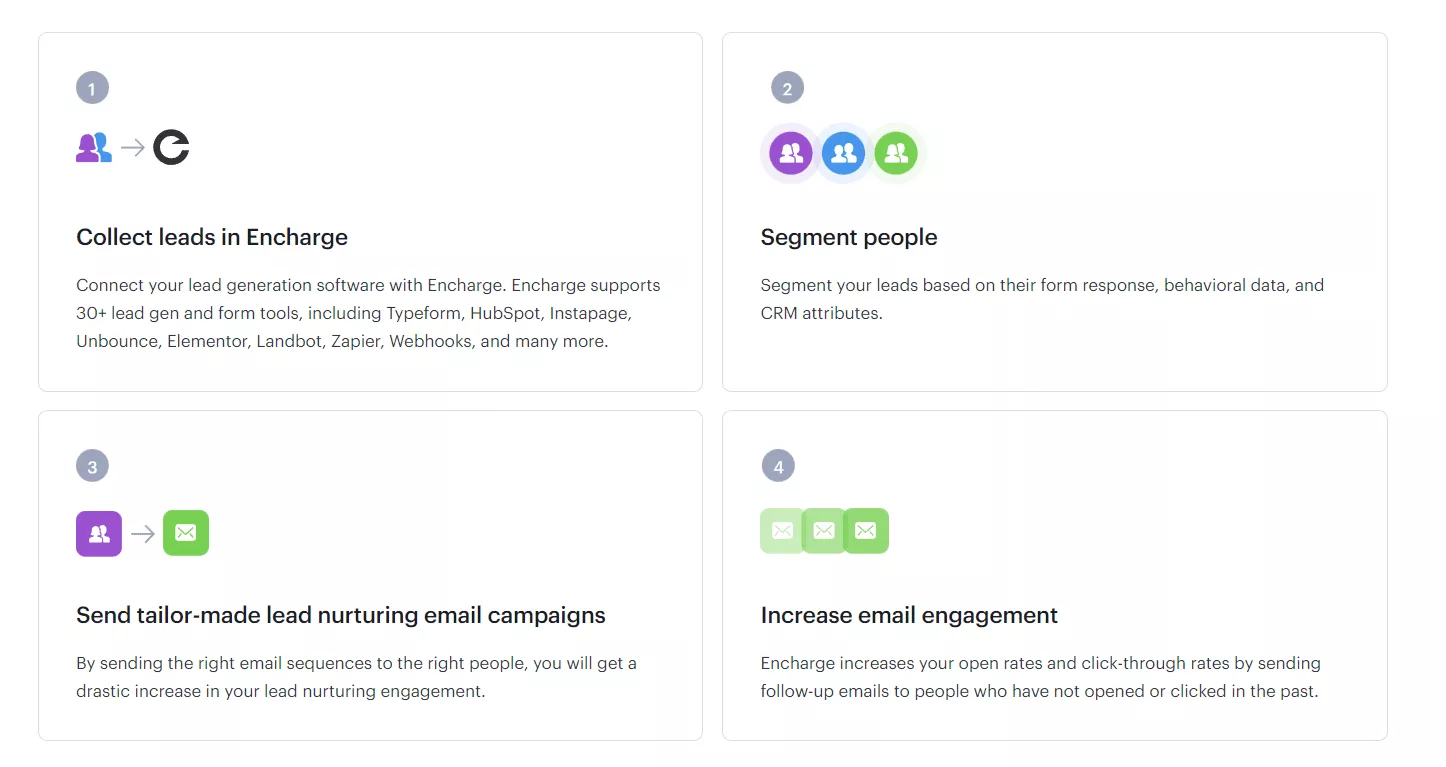The height and width of the screenshot is (767, 1446).
Task: Click the black Encharge logo icon
Action: pyautogui.click(x=171, y=148)
